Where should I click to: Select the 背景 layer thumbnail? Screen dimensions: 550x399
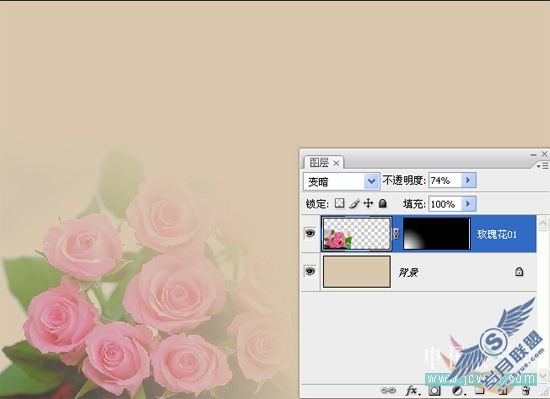(357, 271)
